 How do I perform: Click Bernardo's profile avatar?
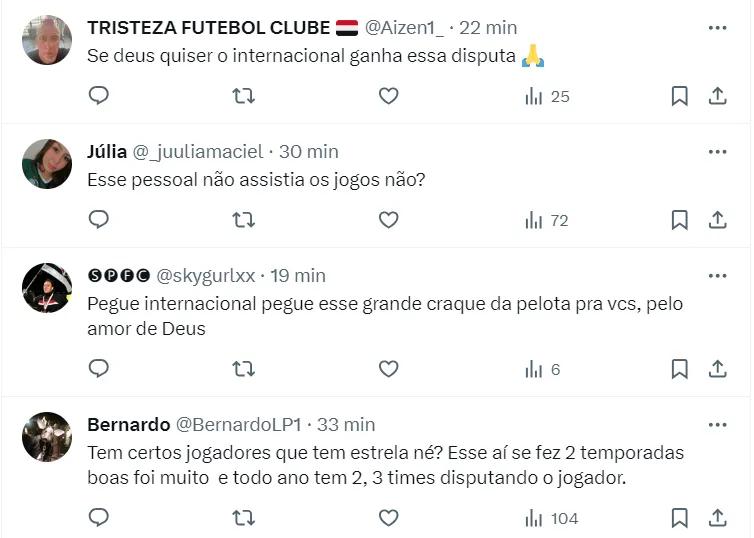pos(47,437)
